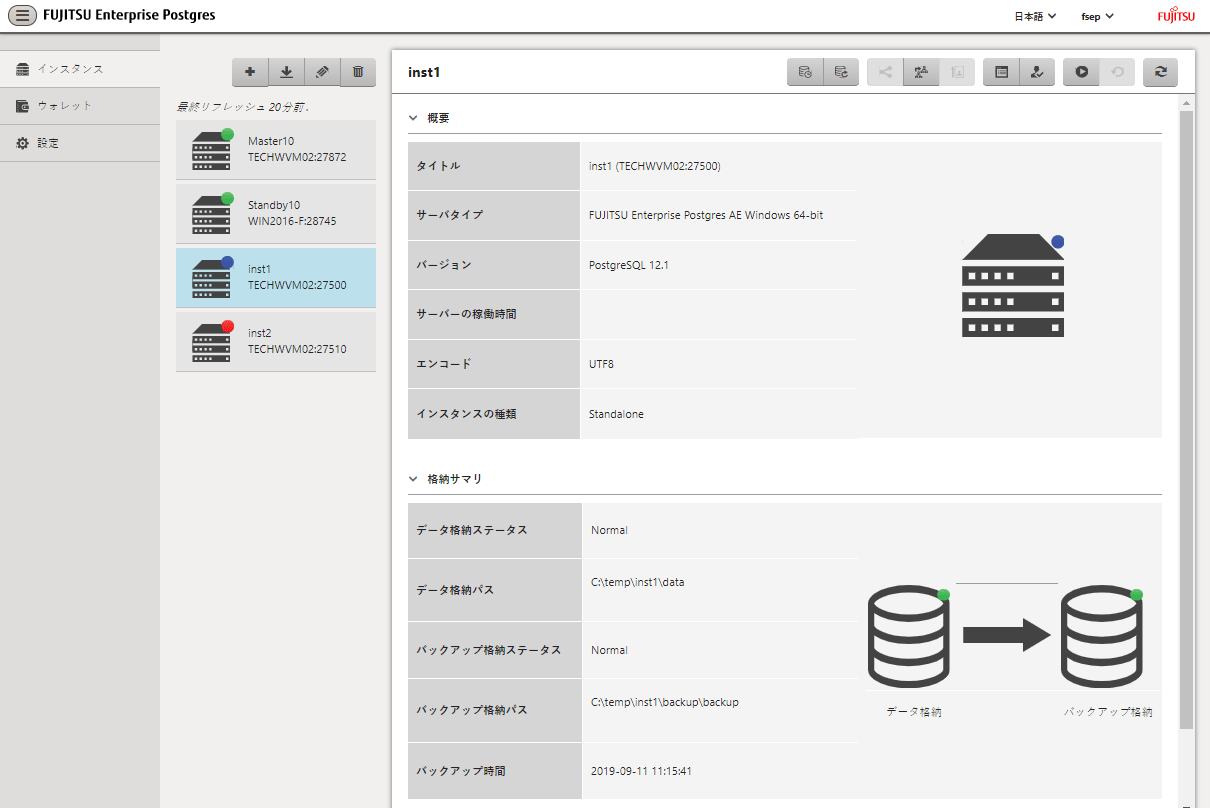Click the configuration window icon
Image resolution: width=1210 pixels, height=808 pixels.
pyautogui.click(x=1001, y=72)
